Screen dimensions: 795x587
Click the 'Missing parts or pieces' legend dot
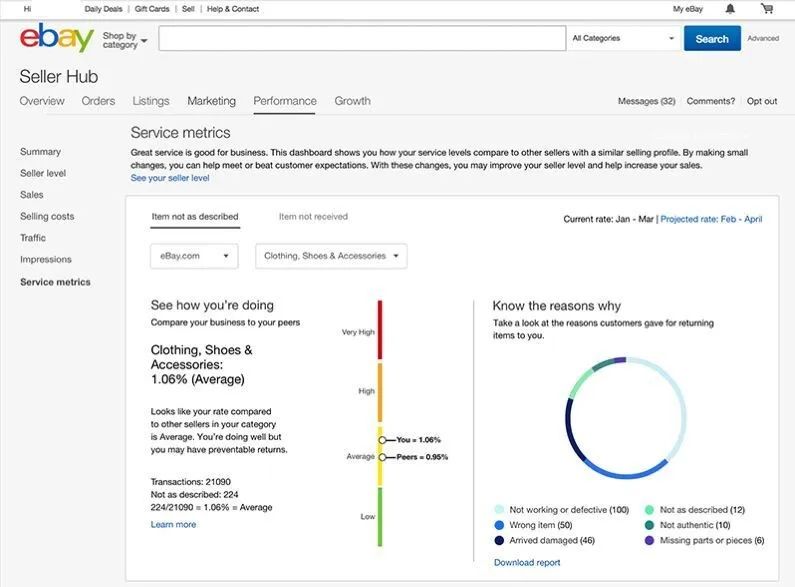pyautogui.click(x=649, y=540)
